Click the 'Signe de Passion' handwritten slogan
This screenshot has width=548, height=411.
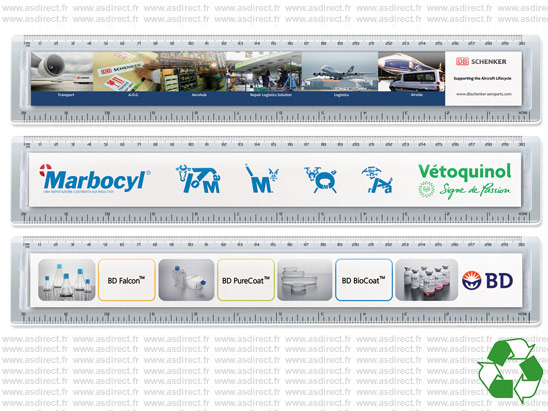tap(475, 190)
